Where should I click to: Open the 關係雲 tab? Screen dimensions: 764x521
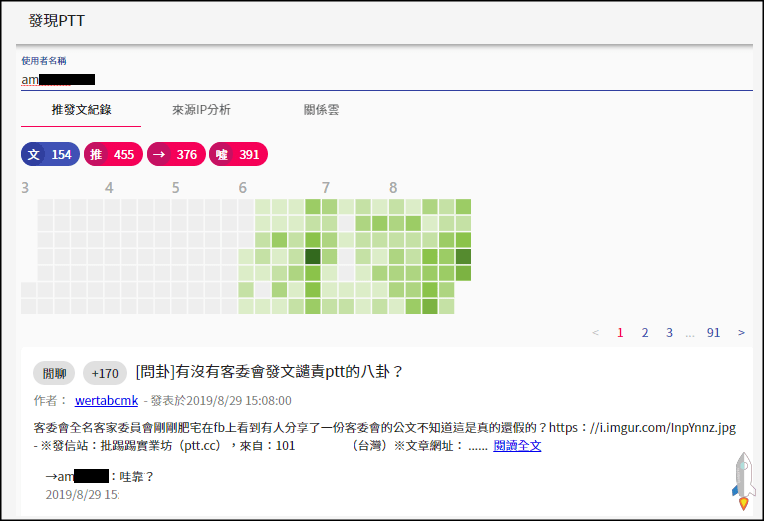(x=321, y=110)
